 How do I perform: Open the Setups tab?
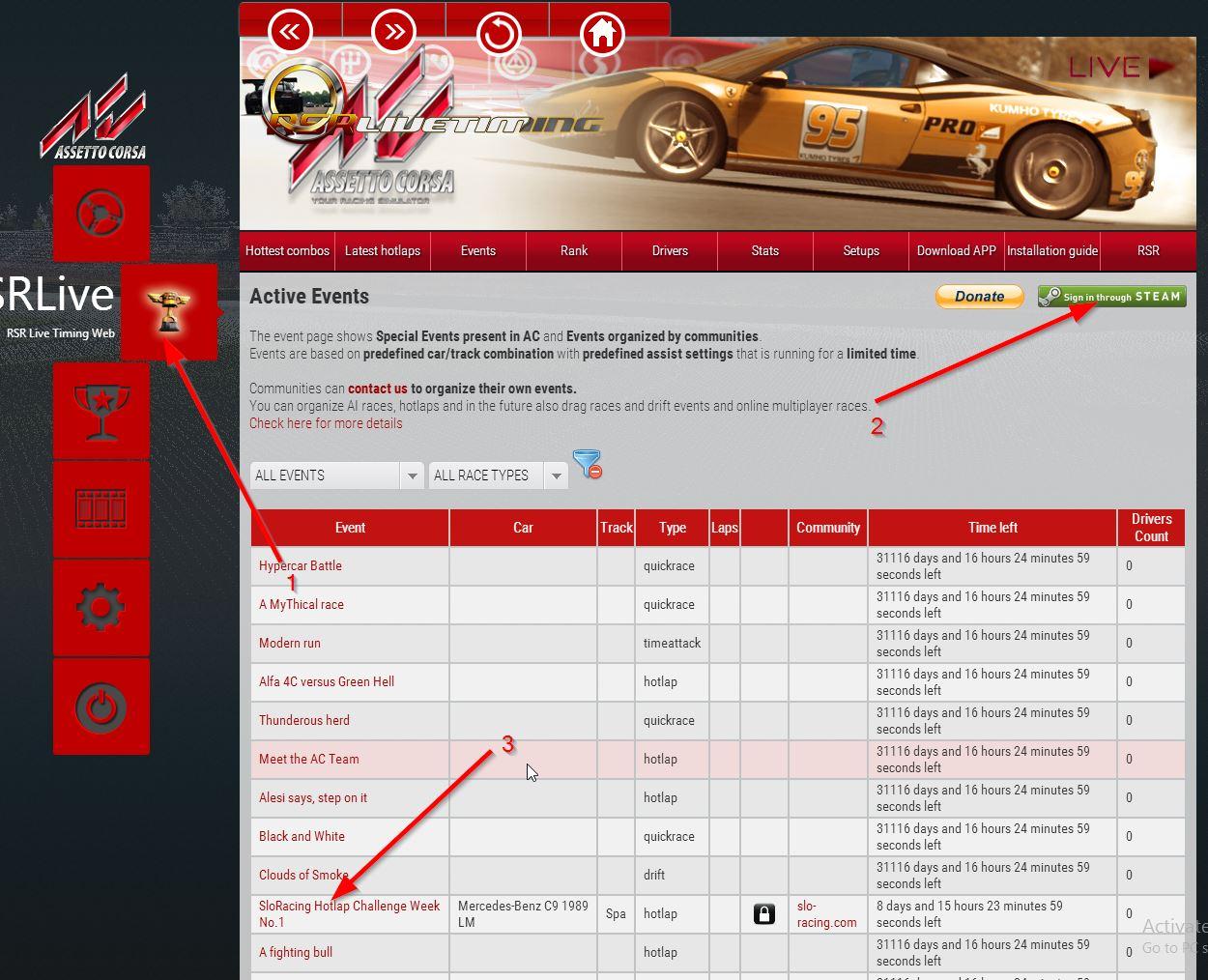[x=861, y=251]
